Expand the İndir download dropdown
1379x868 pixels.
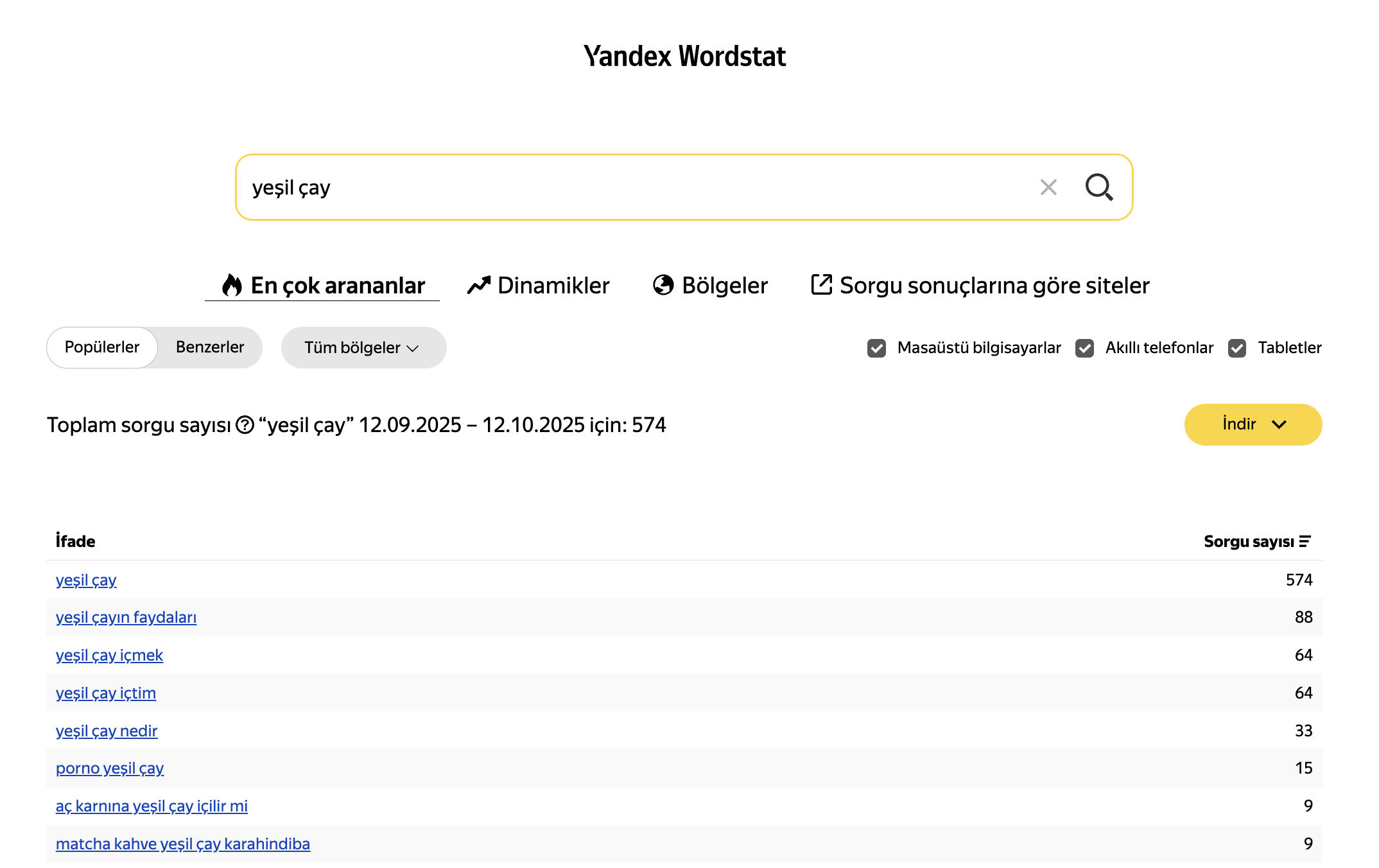(1253, 424)
